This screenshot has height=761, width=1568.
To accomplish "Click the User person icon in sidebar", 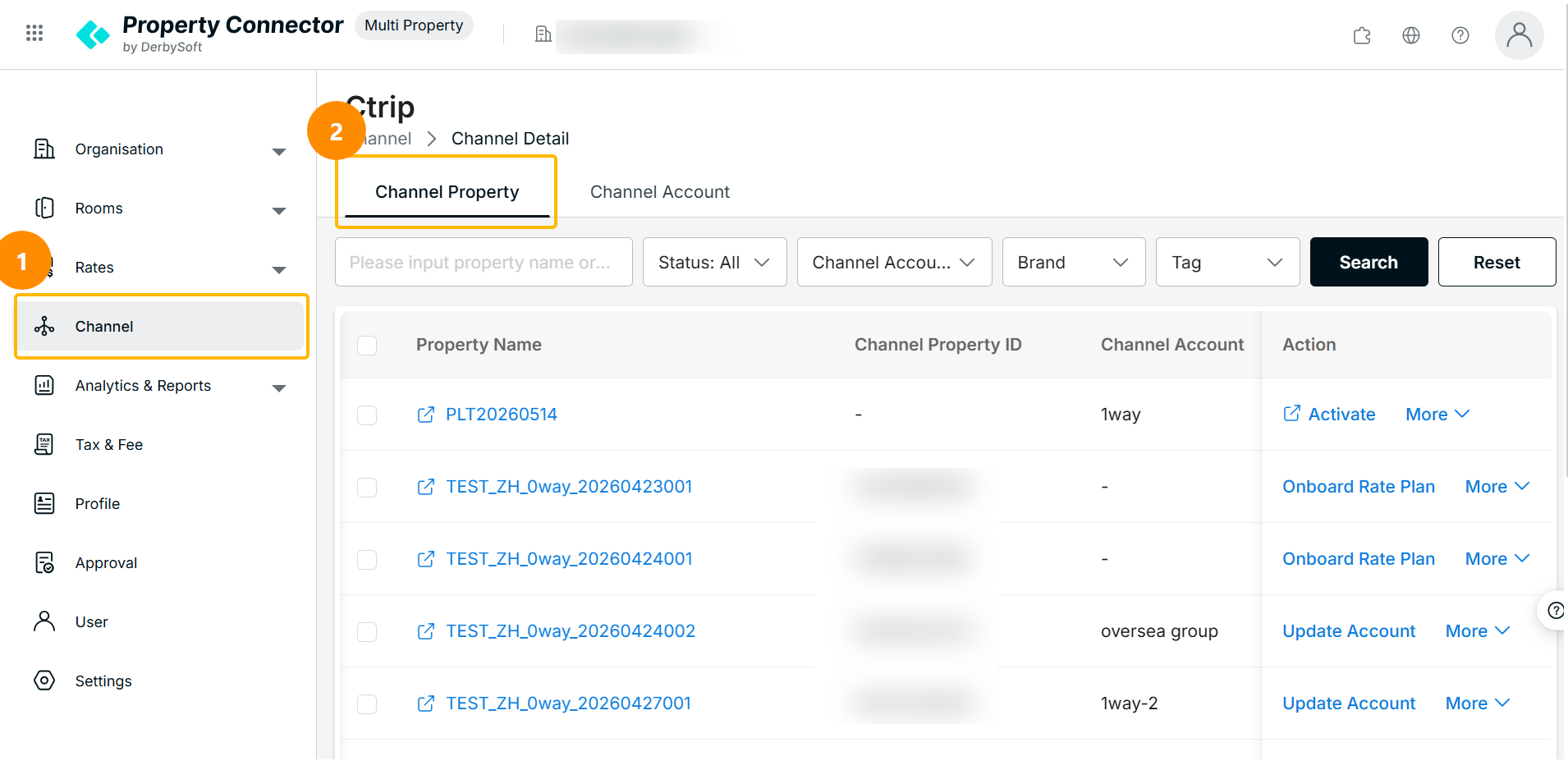I will click(44, 621).
